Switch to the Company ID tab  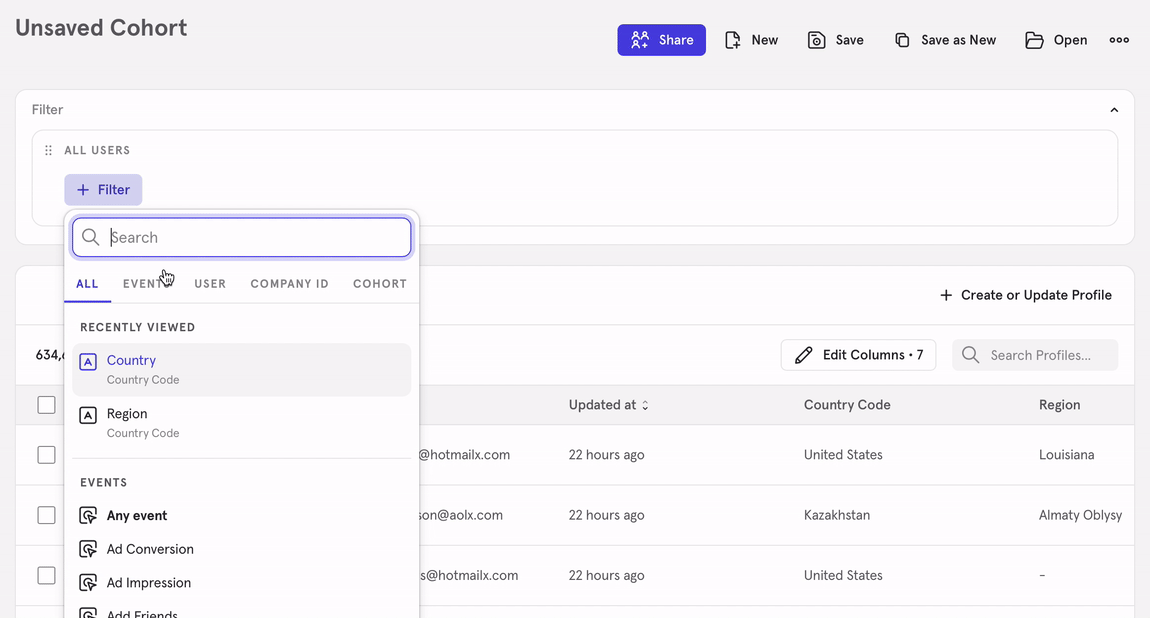(289, 284)
